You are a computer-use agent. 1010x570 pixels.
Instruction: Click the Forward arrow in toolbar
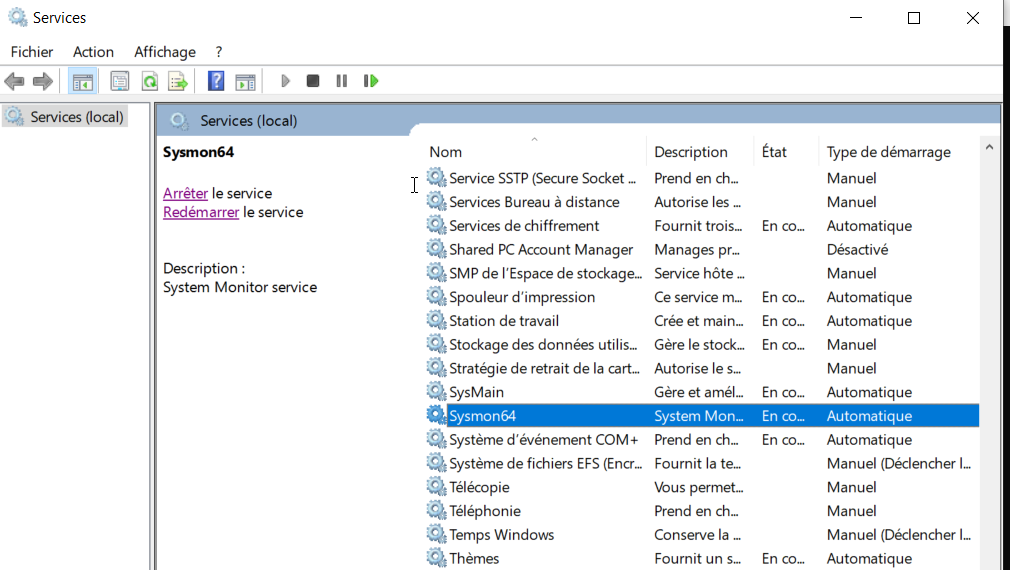42,81
